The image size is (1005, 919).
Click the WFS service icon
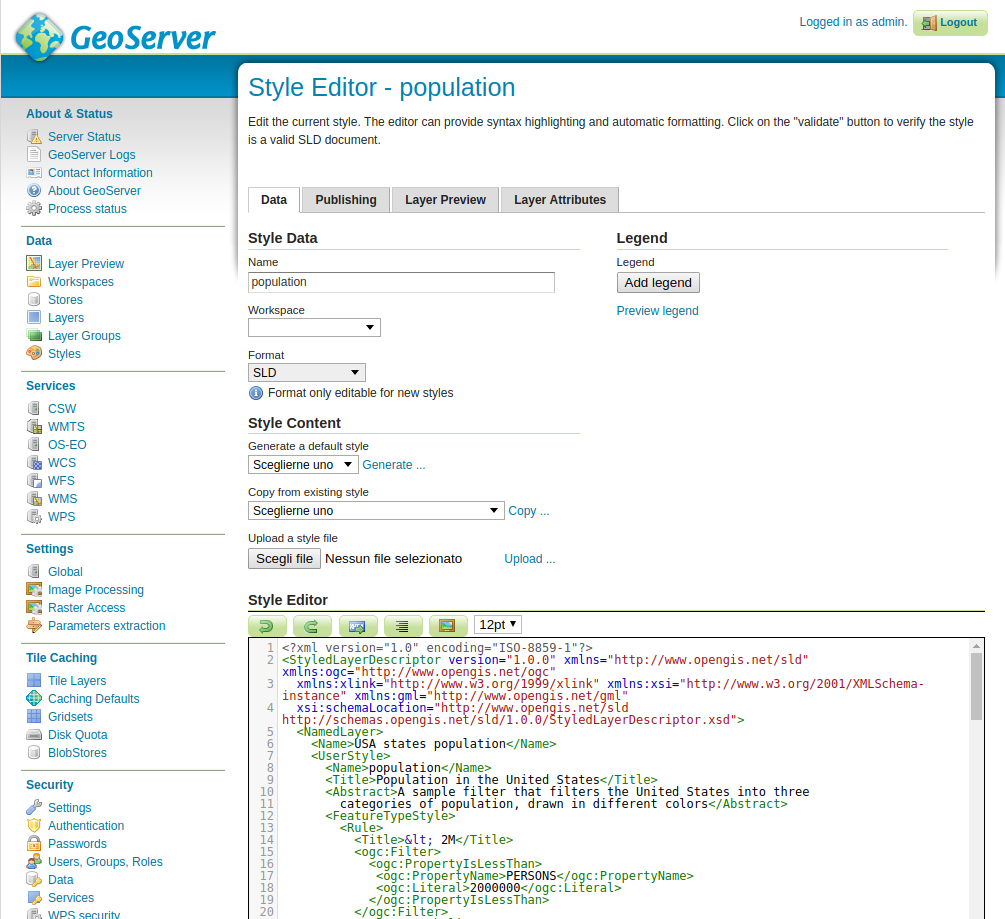click(x=34, y=480)
